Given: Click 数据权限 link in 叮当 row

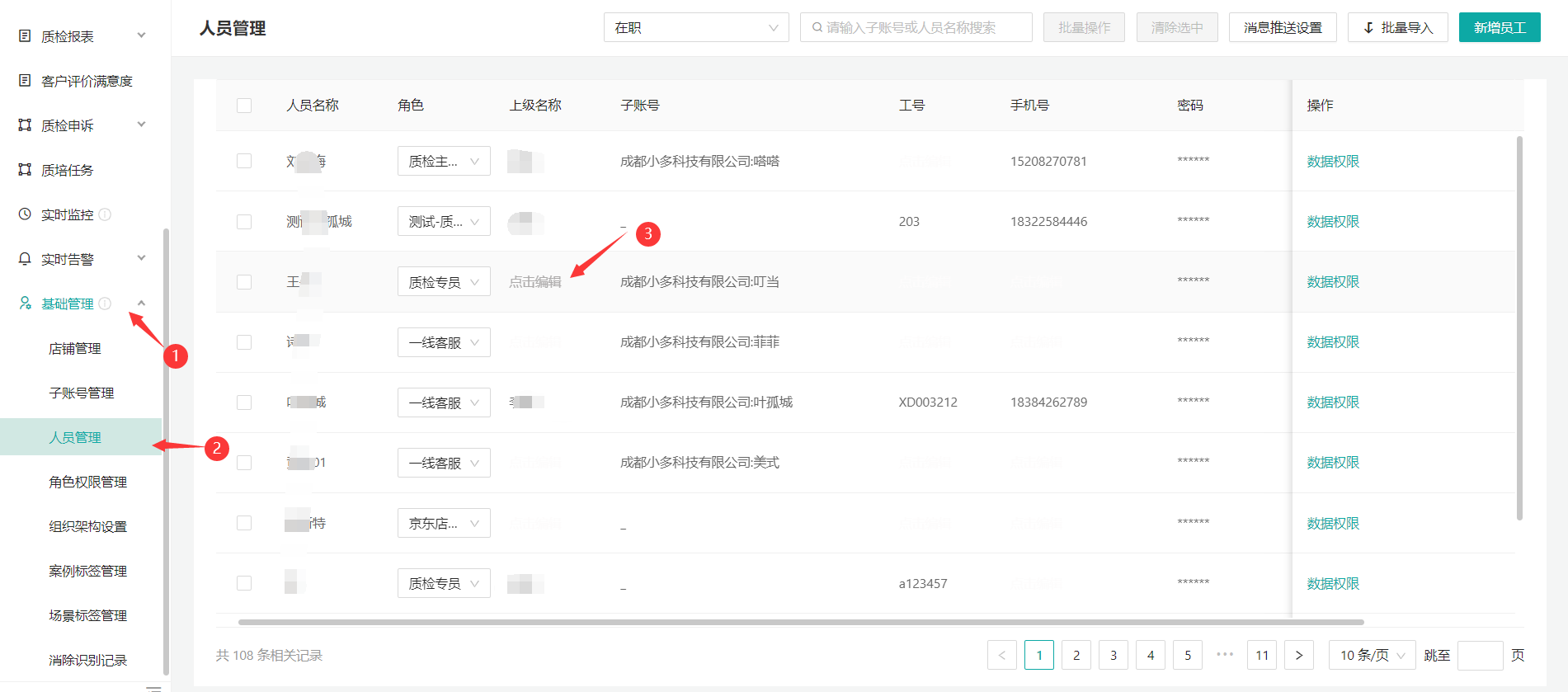Looking at the screenshot, I should [x=1333, y=282].
